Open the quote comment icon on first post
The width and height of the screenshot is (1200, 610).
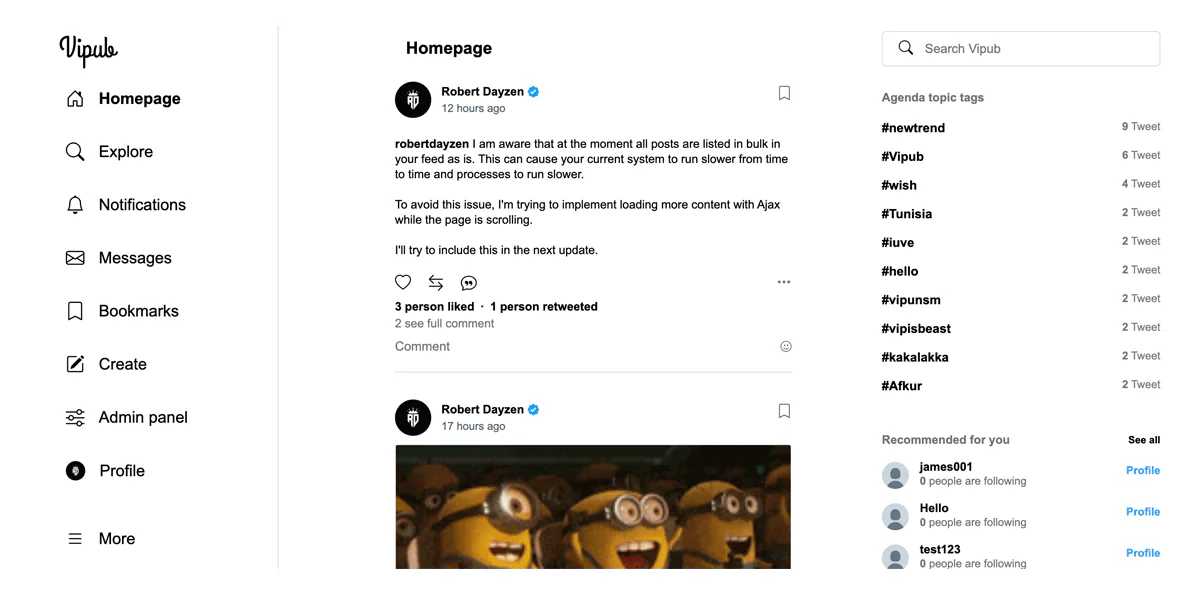(469, 283)
